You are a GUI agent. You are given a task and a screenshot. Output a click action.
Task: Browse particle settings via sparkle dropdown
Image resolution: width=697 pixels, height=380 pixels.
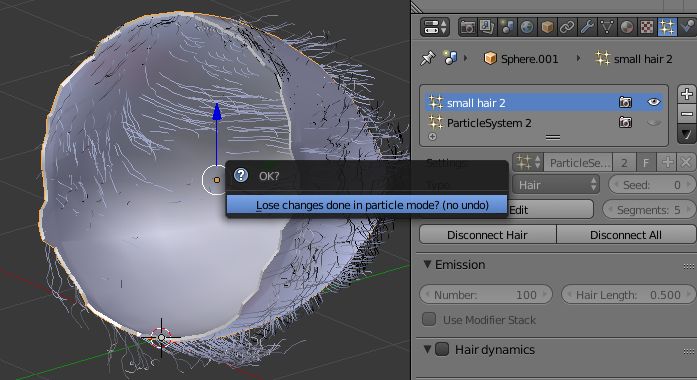pos(528,162)
